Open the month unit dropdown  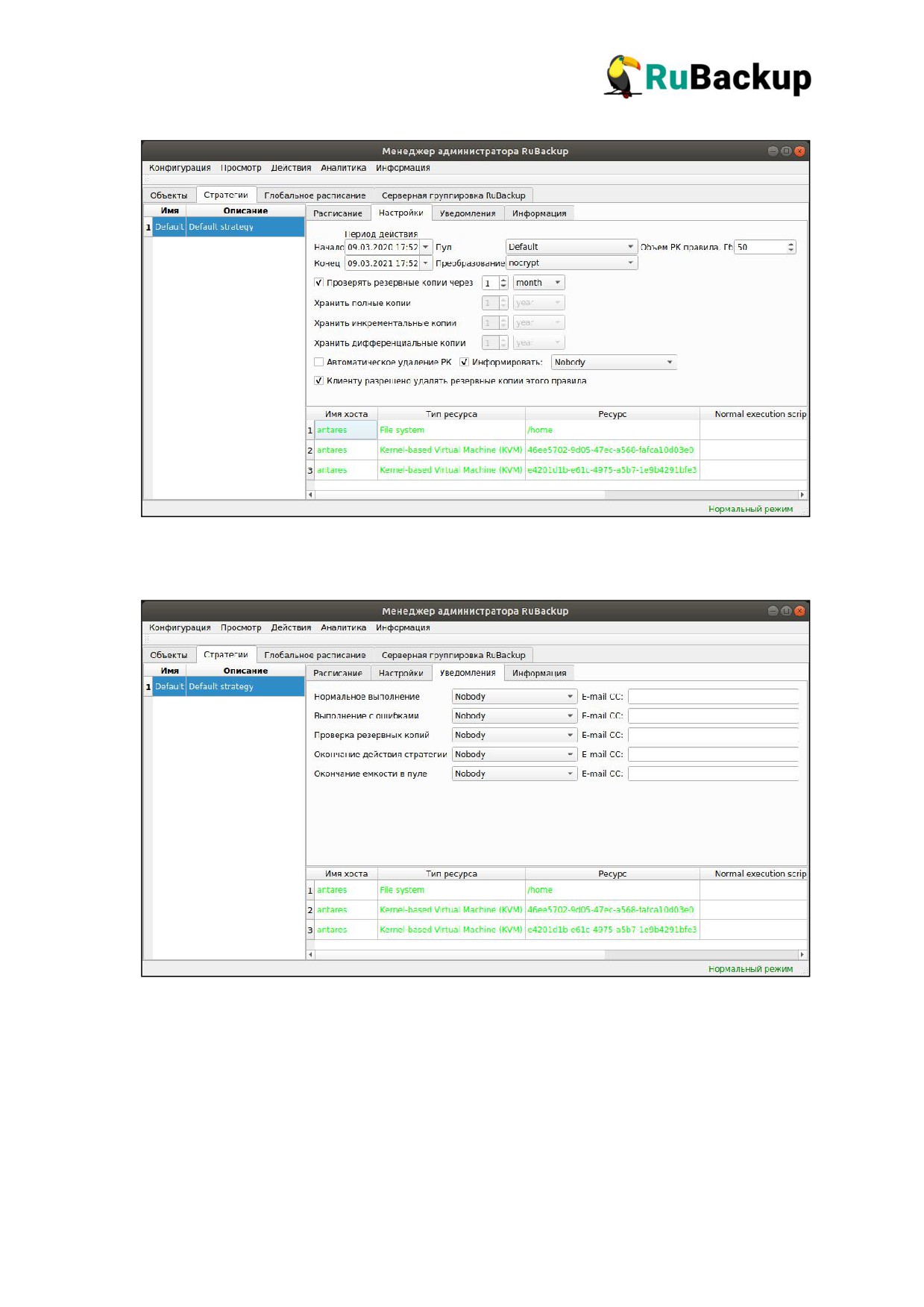click(538, 283)
